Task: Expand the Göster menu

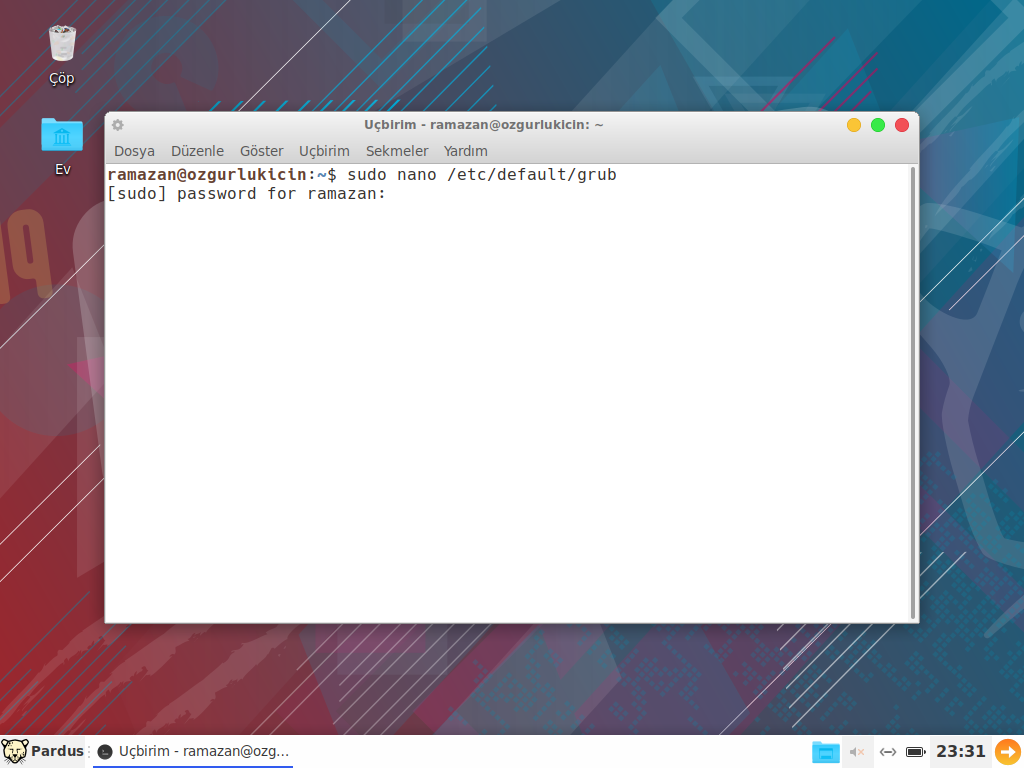Action: click(x=261, y=151)
